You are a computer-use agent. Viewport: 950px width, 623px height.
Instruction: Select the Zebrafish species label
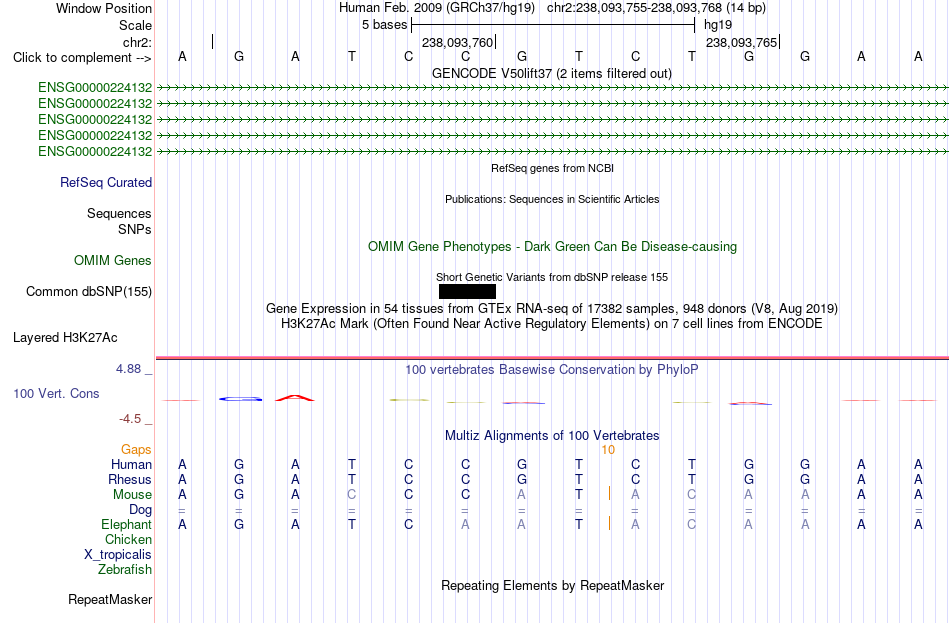(125, 570)
